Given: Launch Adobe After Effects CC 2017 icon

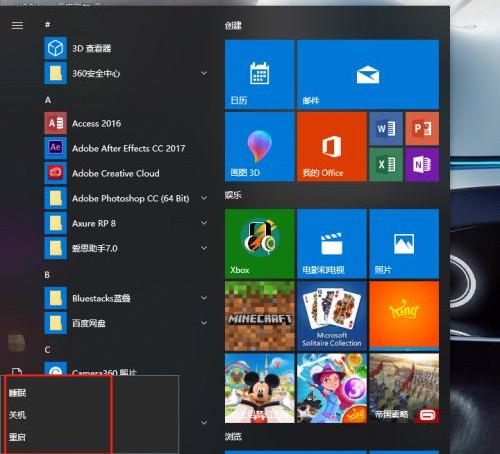Looking at the screenshot, I should 55,148.
